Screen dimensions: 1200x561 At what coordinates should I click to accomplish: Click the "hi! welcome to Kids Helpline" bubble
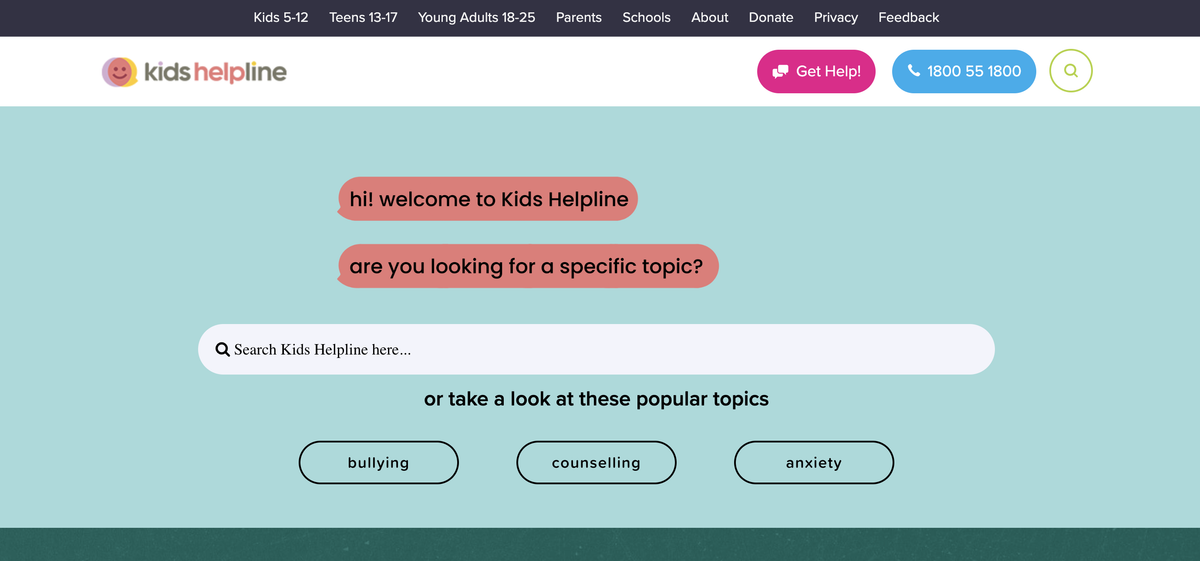487,199
